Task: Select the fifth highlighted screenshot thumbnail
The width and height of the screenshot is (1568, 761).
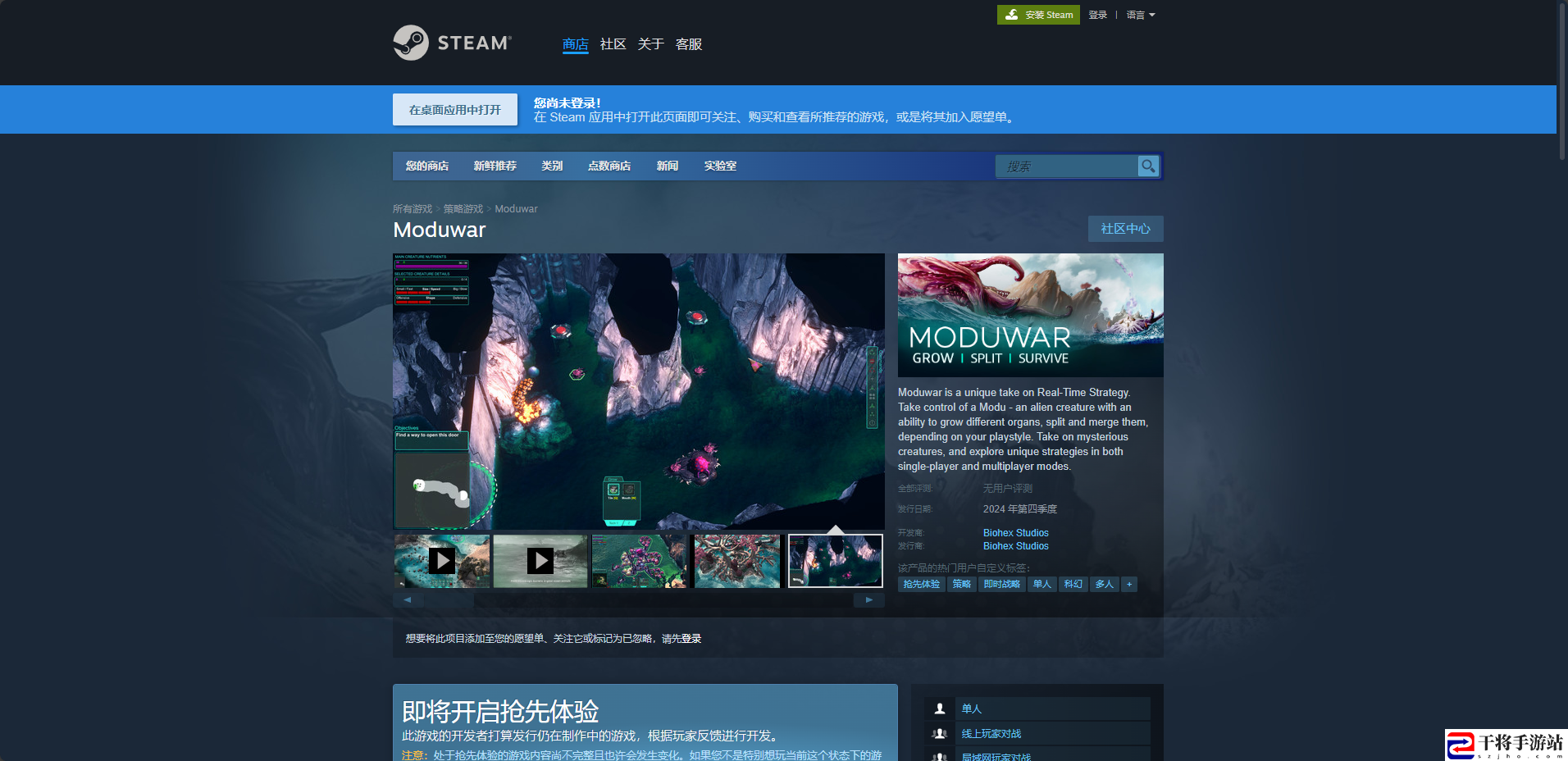Action: click(x=836, y=561)
